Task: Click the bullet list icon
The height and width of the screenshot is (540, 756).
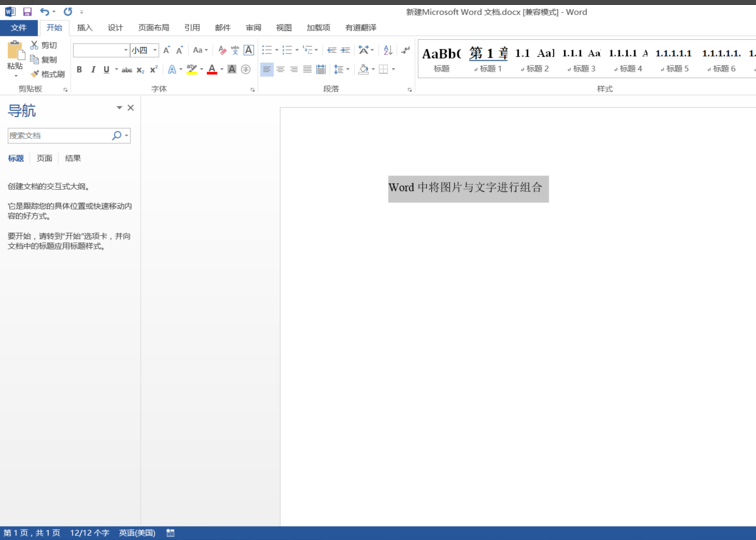Action: [x=267, y=50]
